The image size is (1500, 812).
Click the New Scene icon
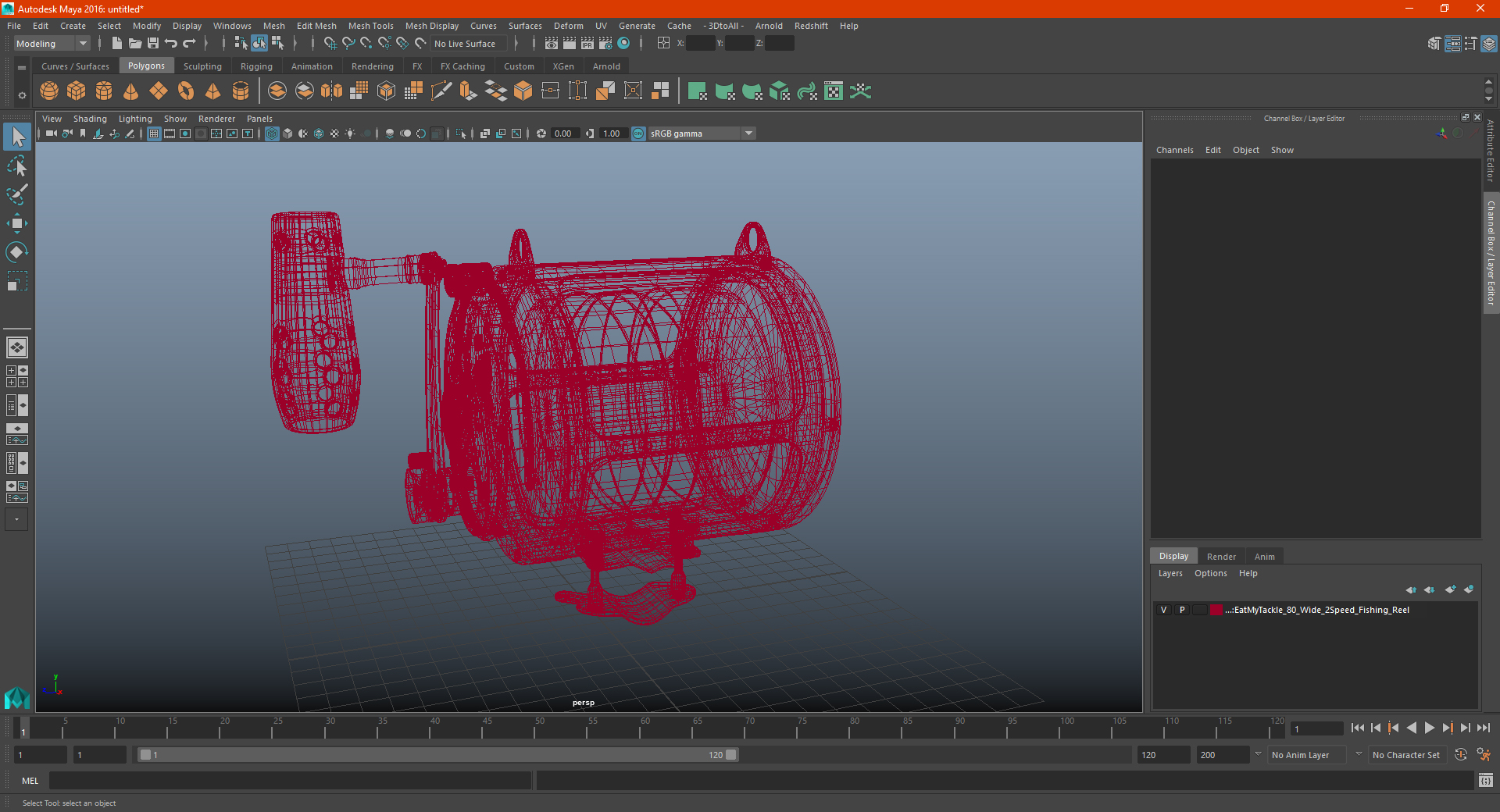point(116,44)
